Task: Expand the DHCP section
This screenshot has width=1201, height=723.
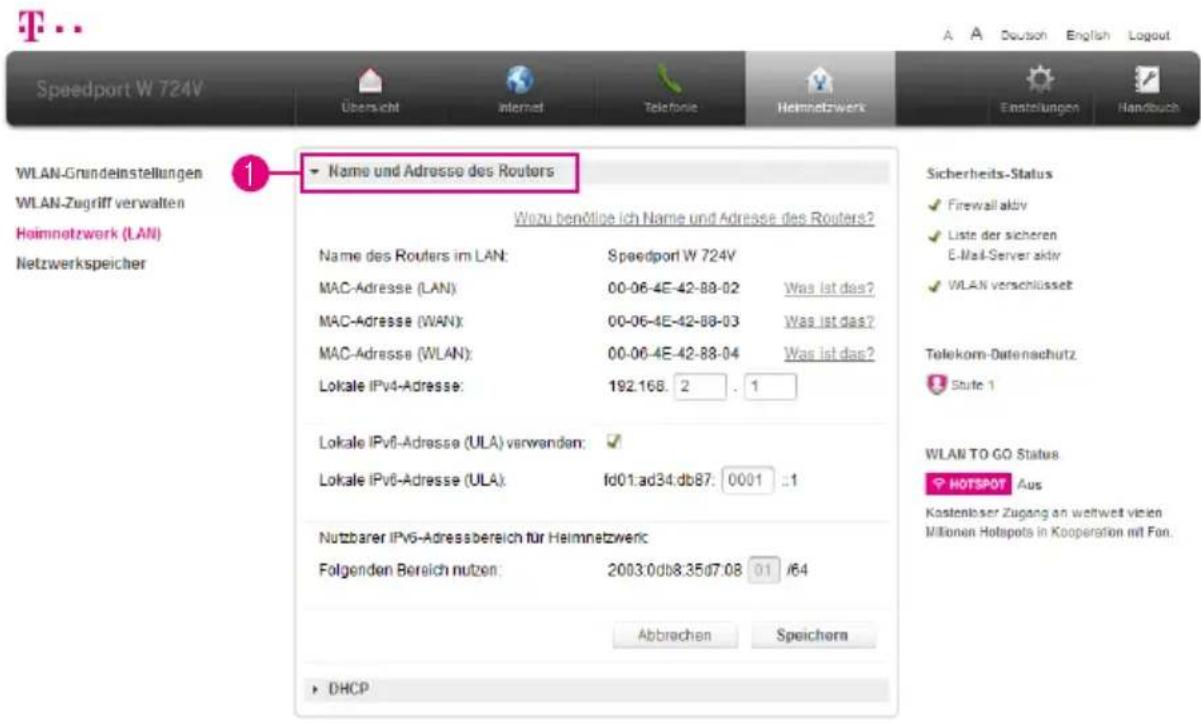Action: point(595,689)
